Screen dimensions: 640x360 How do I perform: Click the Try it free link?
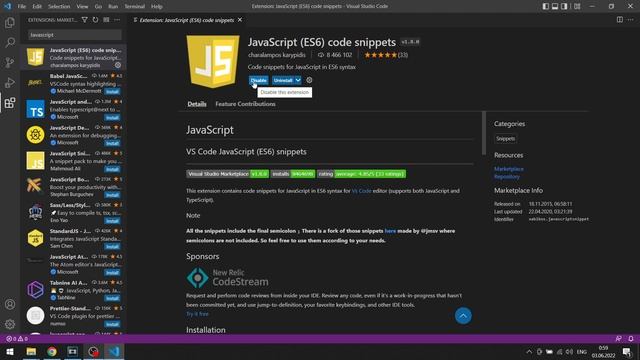[198, 314]
